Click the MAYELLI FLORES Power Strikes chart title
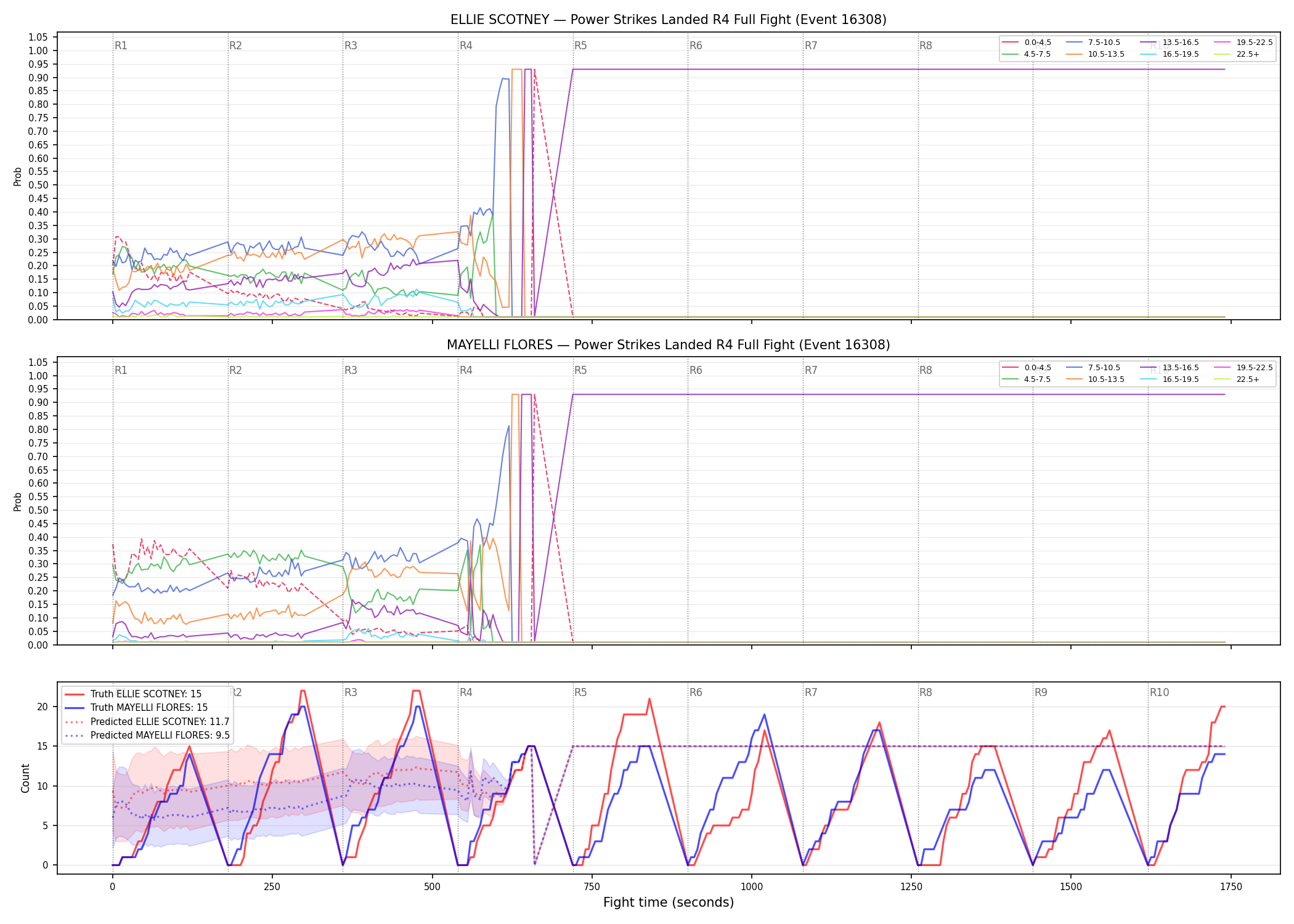Screen dimensions: 1294x924 coord(668,345)
